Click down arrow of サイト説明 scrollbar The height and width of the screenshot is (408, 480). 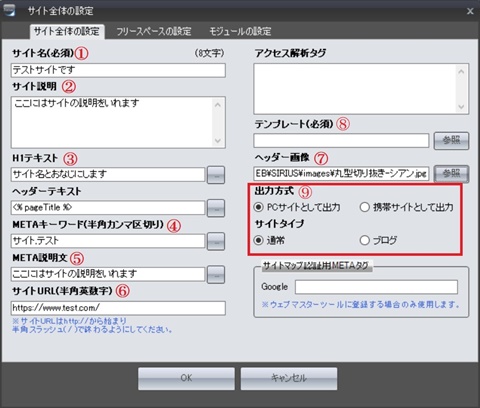pyautogui.click(x=218, y=141)
